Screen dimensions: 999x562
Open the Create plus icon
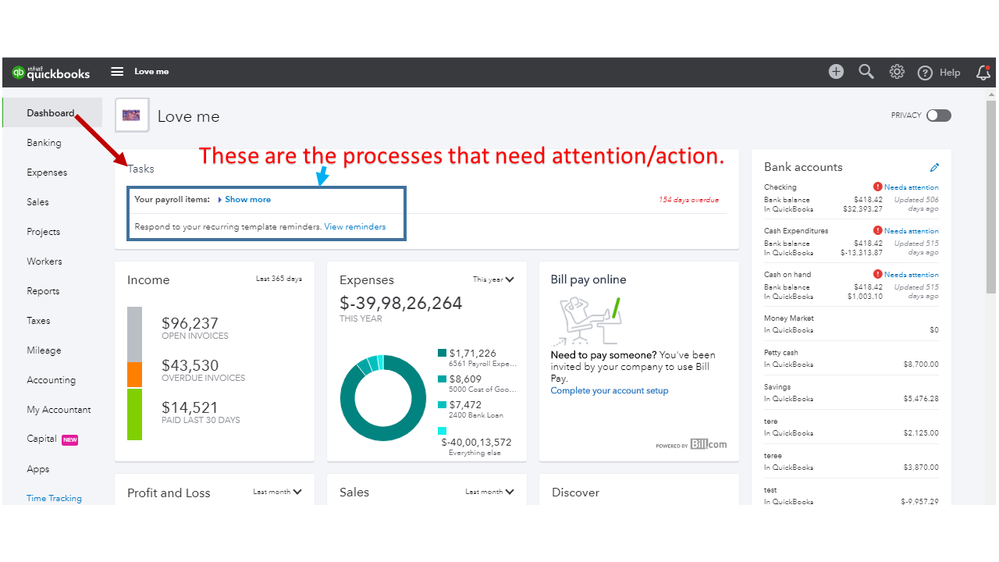coord(836,71)
